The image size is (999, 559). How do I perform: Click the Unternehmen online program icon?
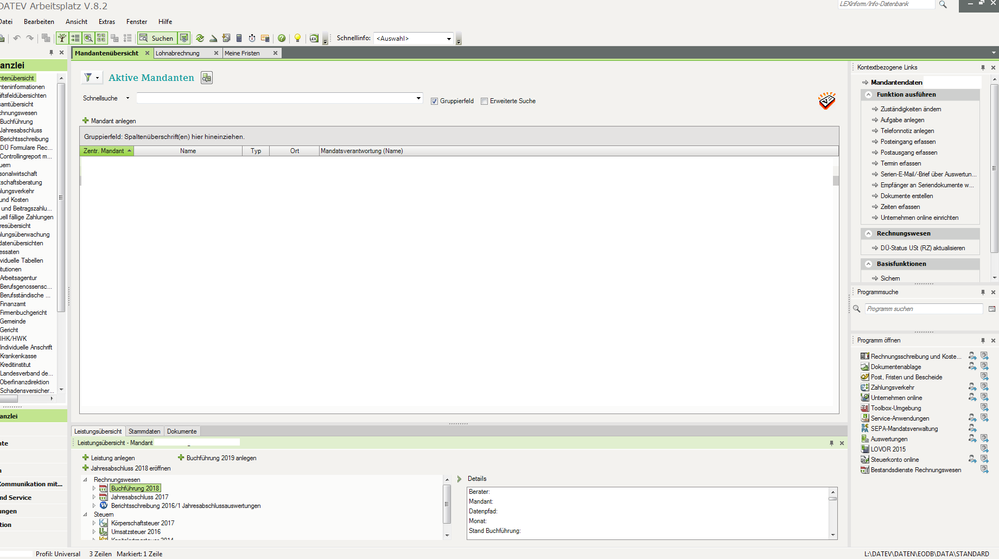[865, 397]
